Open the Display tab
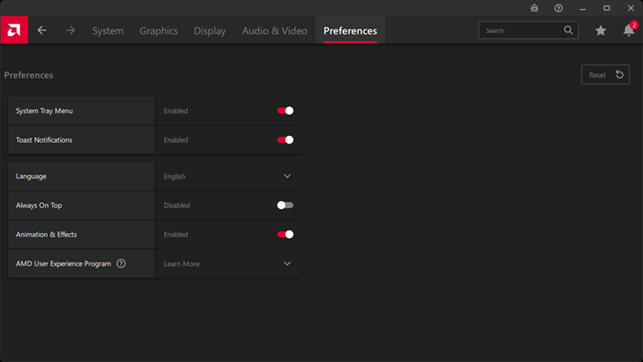Viewport: 643px width, 362px height. click(x=210, y=31)
